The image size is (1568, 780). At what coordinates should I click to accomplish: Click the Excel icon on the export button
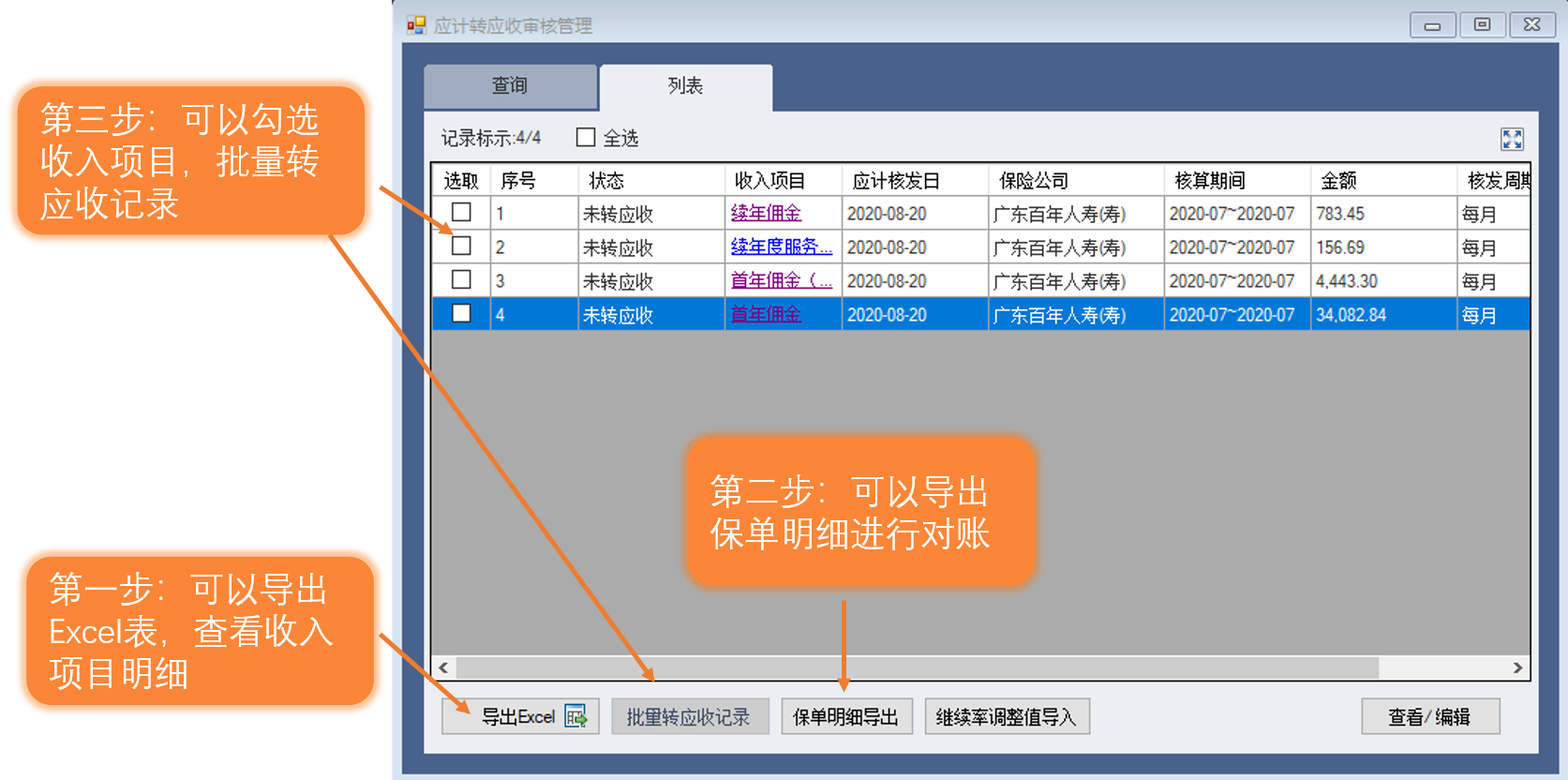tap(575, 717)
